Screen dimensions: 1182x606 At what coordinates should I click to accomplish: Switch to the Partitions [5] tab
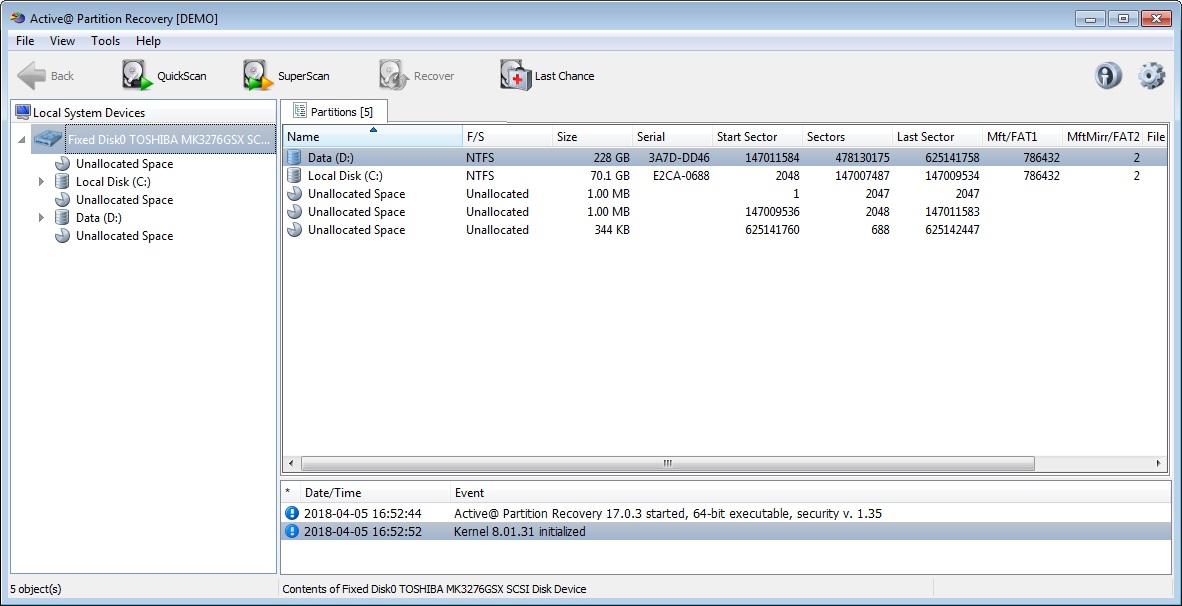pos(335,112)
